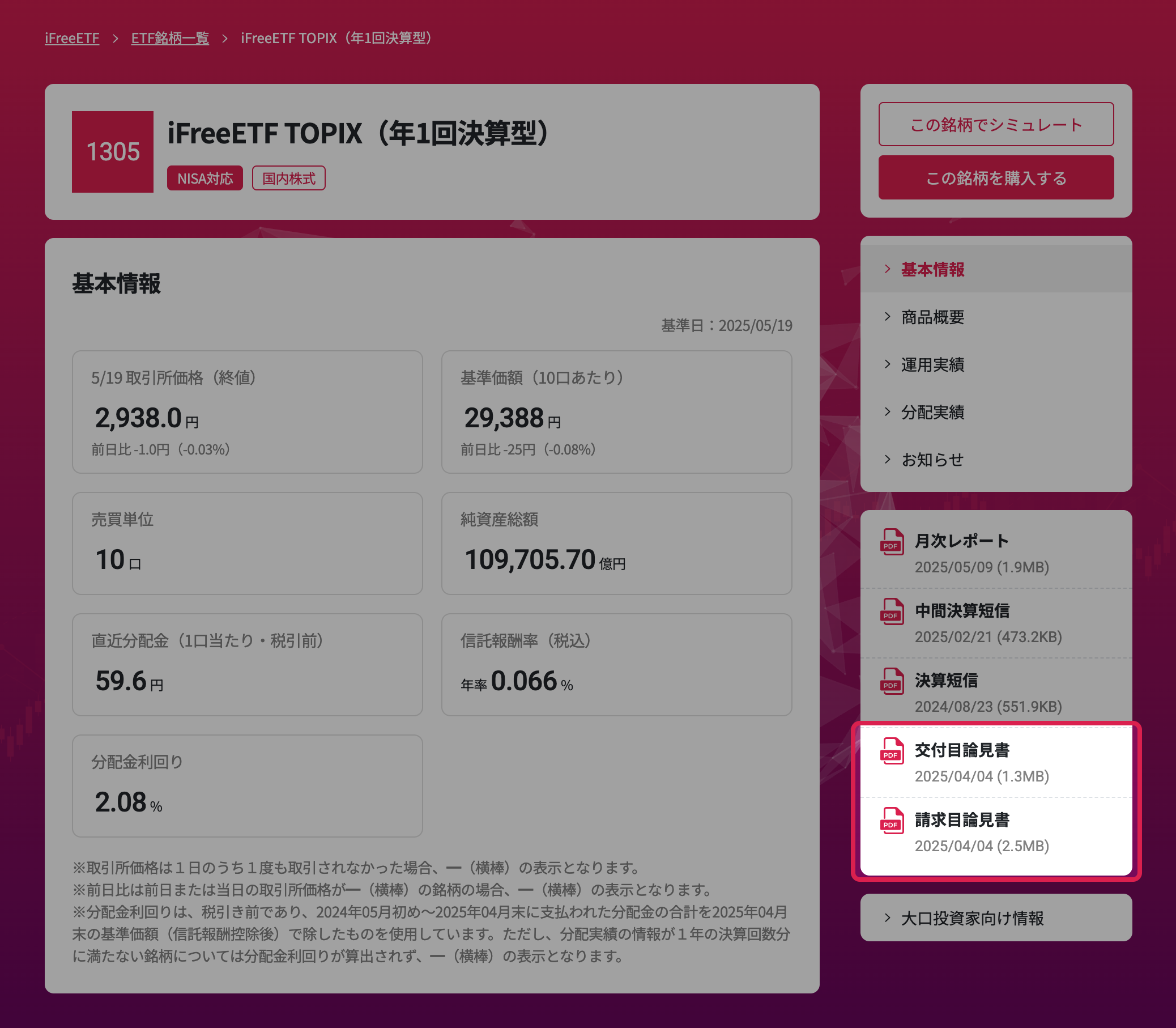Select the 基本情報 side menu item

(996, 269)
